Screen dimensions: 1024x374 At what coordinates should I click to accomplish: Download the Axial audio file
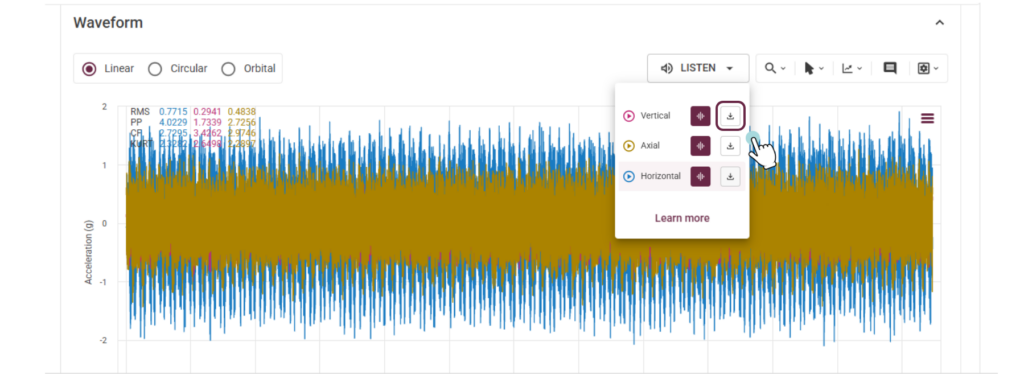coord(731,146)
